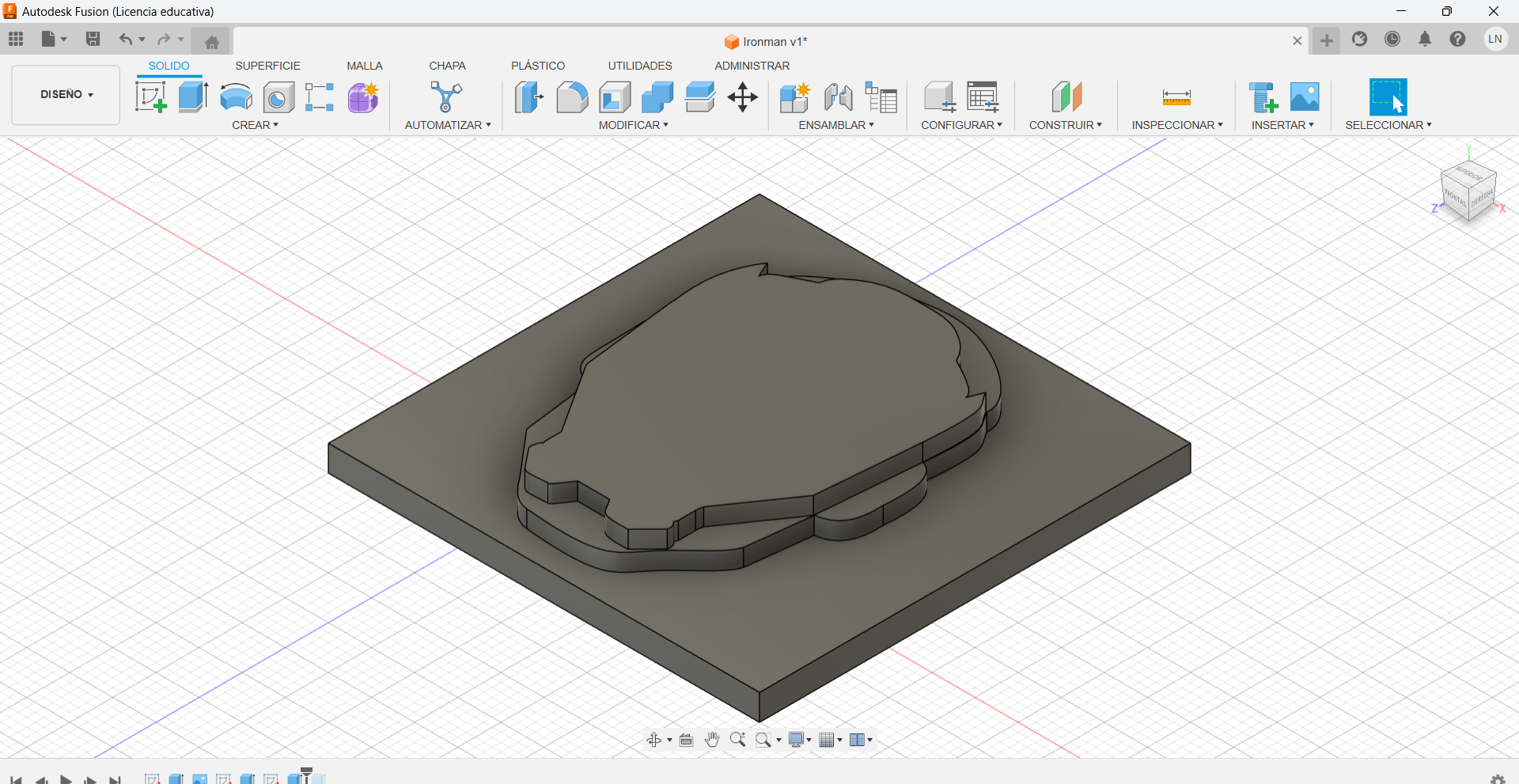The width and height of the screenshot is (1519, 784).
Task: Select the purple Create Form icon
Action: click(363, 97)
